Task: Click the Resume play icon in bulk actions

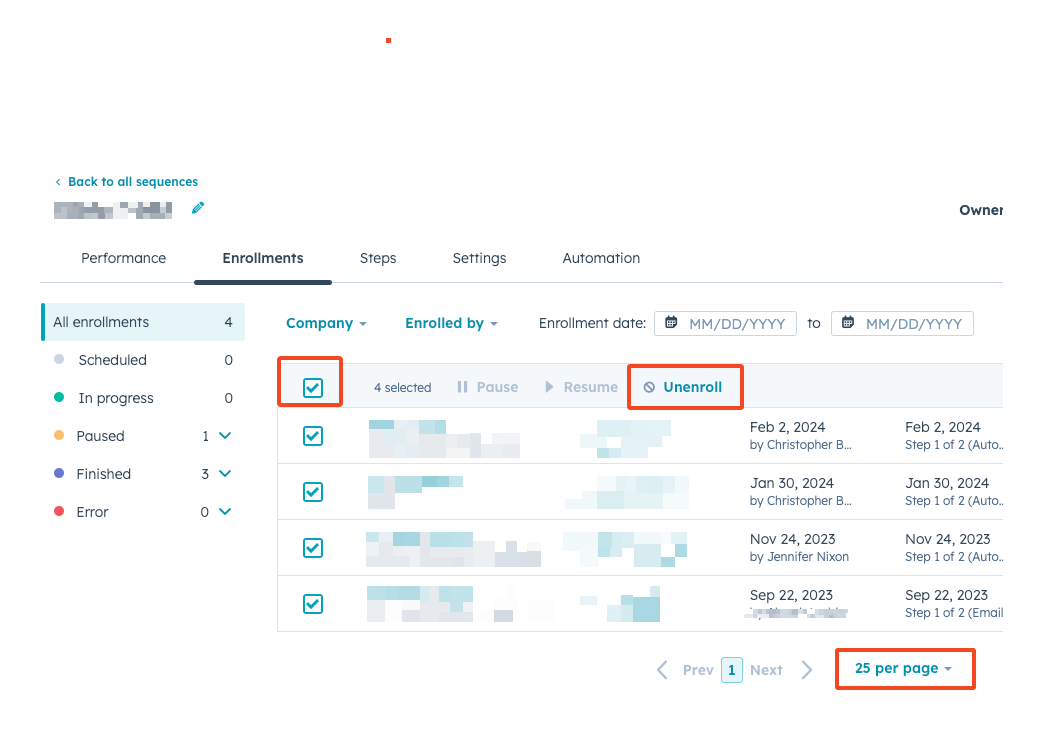Action: (x=549, y=387)
